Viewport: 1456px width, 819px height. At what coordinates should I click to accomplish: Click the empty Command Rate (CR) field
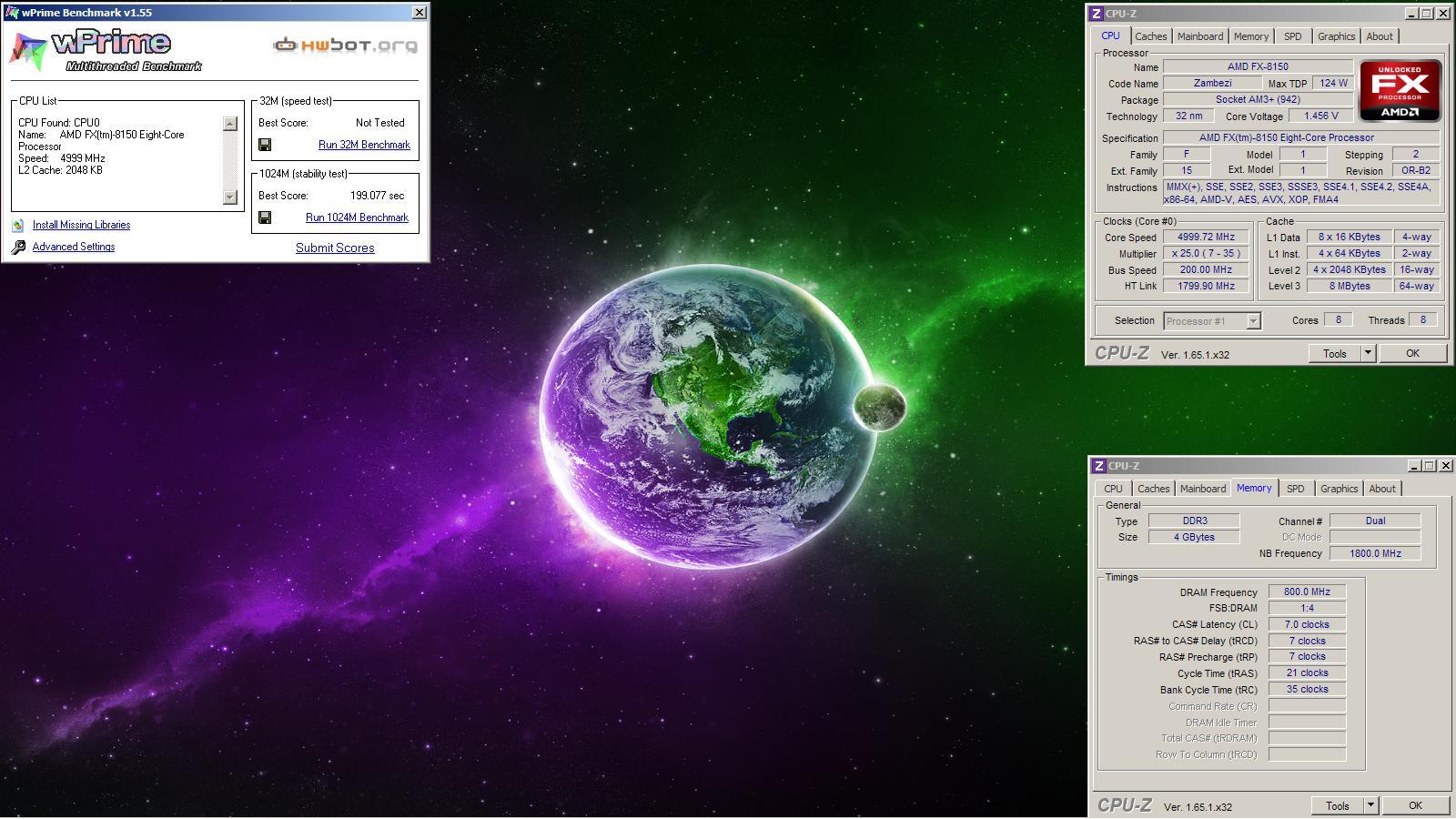click(x=1307, y=706)
